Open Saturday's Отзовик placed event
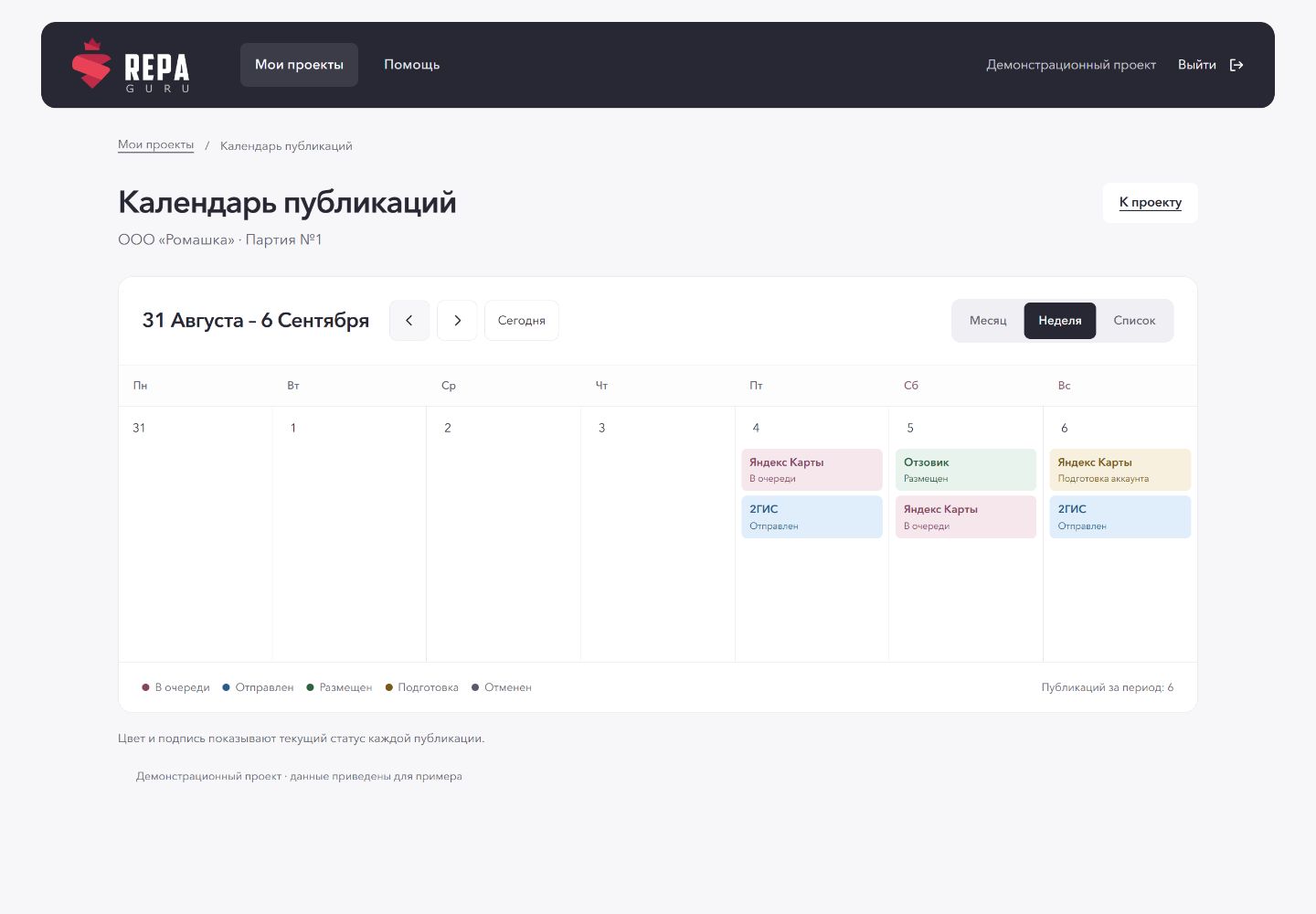Viewport: 1316px width, 914px height. coord(966,470)
